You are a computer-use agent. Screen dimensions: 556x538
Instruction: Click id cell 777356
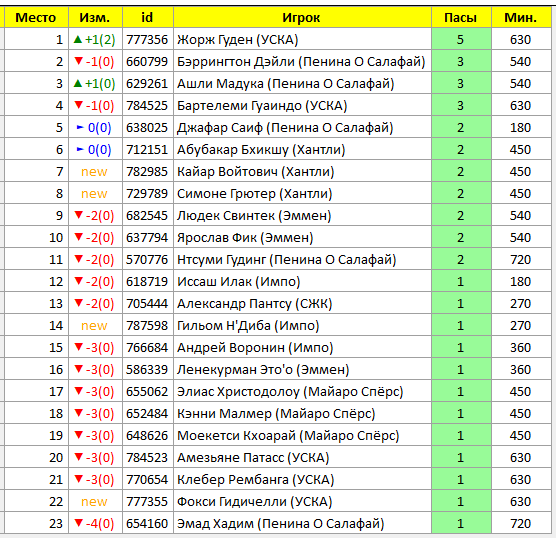click(x=148, y=39)
